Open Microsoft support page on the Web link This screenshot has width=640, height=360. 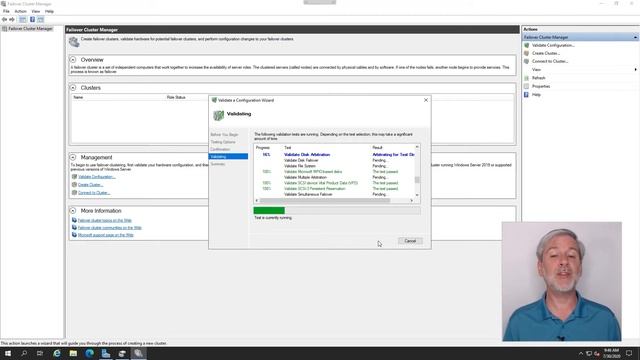pos(105,235)
